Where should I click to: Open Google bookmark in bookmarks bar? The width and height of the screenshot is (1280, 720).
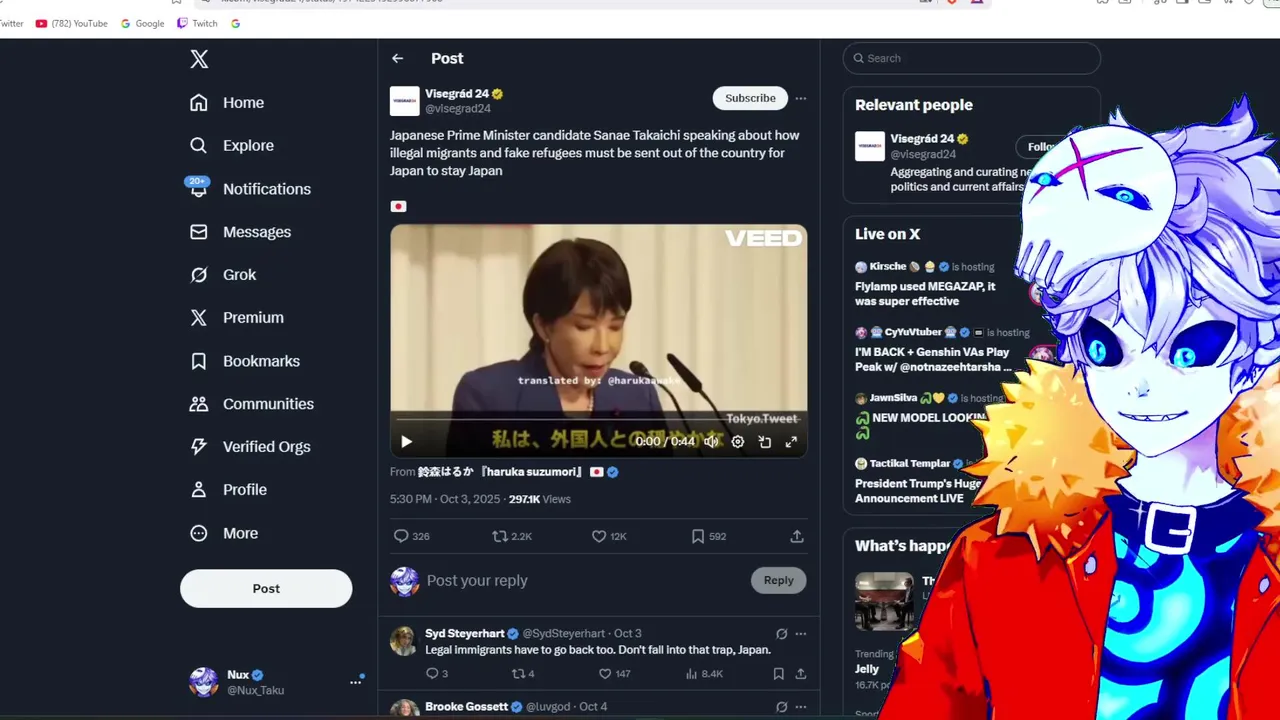(x=143, y=23)
